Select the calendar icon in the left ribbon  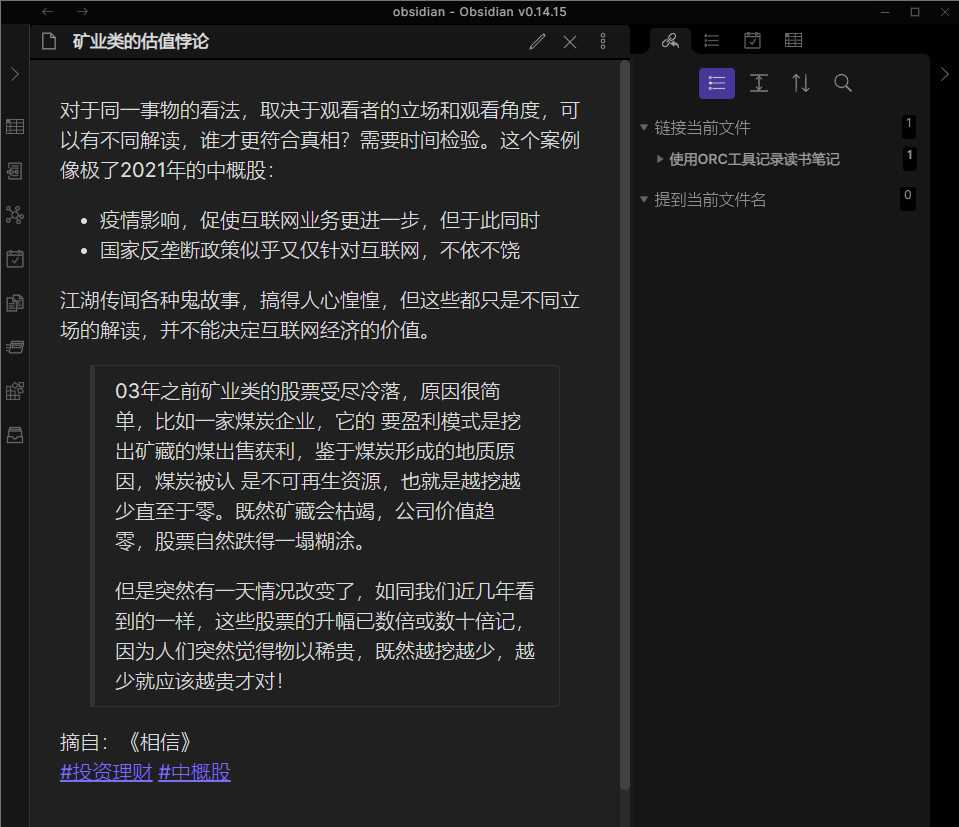[14, 258]
